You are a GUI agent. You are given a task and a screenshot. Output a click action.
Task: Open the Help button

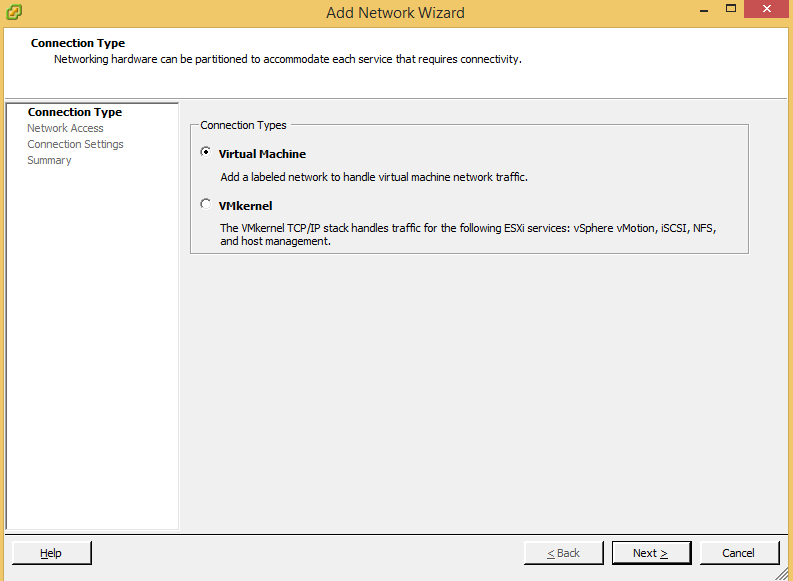[51, 553]
